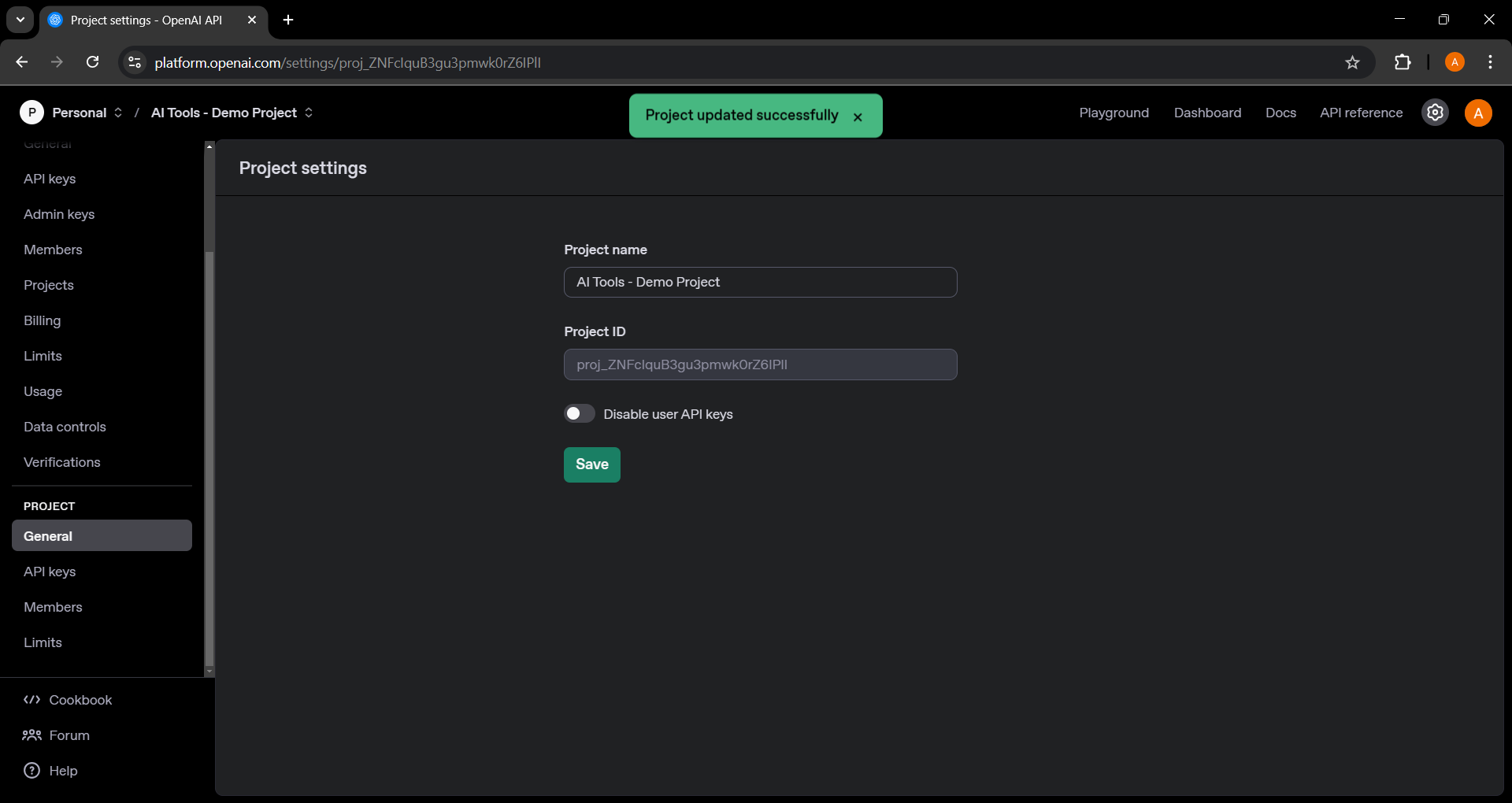Reload the page
Viewport: 1512px width, 803px height.
click(92, 62)
